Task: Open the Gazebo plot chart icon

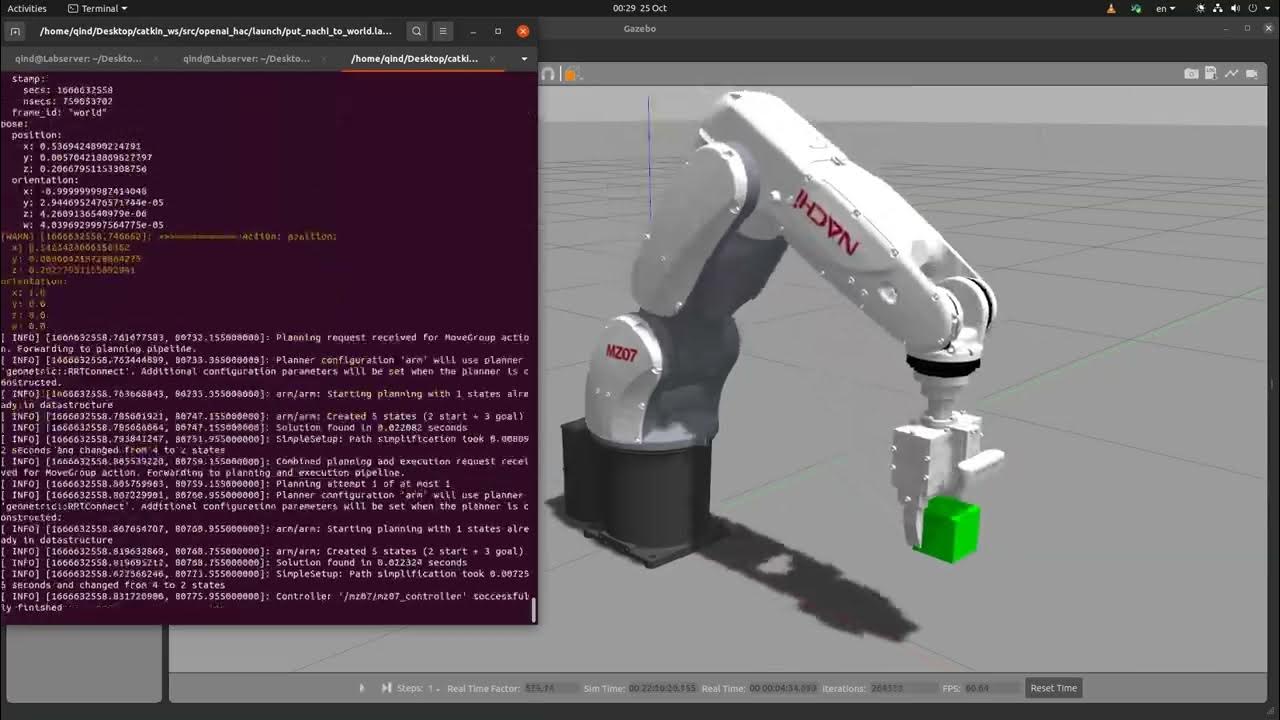Action: click(x=1231, y=74)
